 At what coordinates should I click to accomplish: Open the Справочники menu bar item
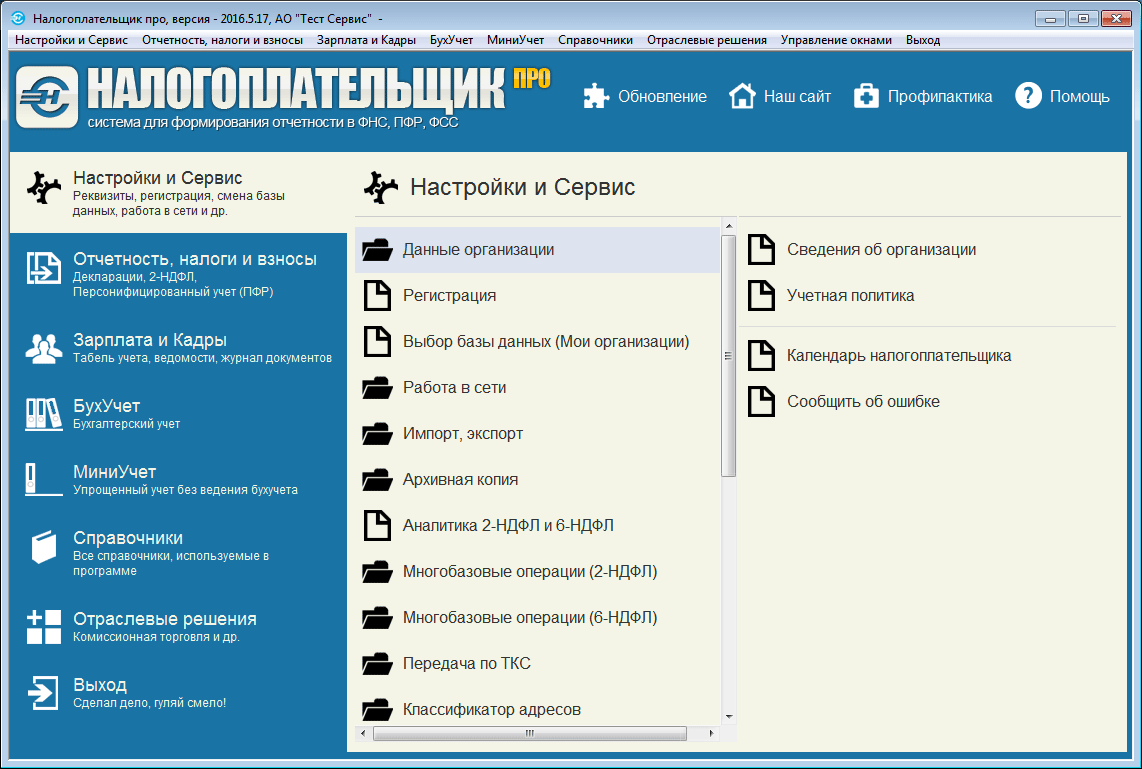pos(596,40)
